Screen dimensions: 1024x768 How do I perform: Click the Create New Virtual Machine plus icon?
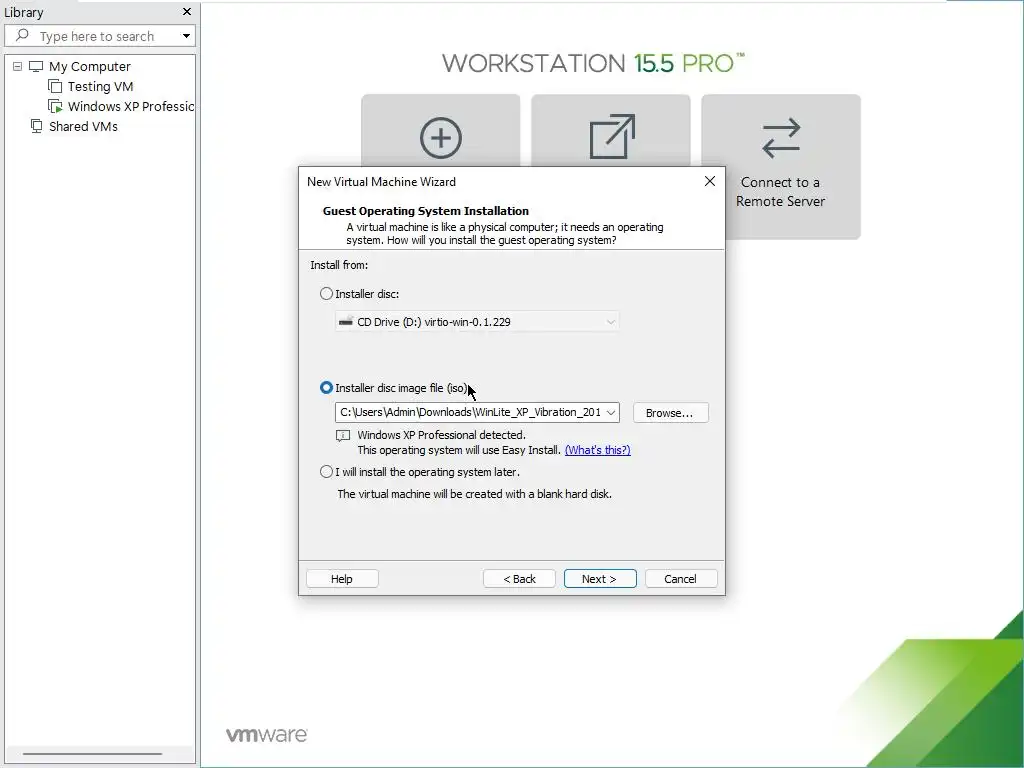441,138
